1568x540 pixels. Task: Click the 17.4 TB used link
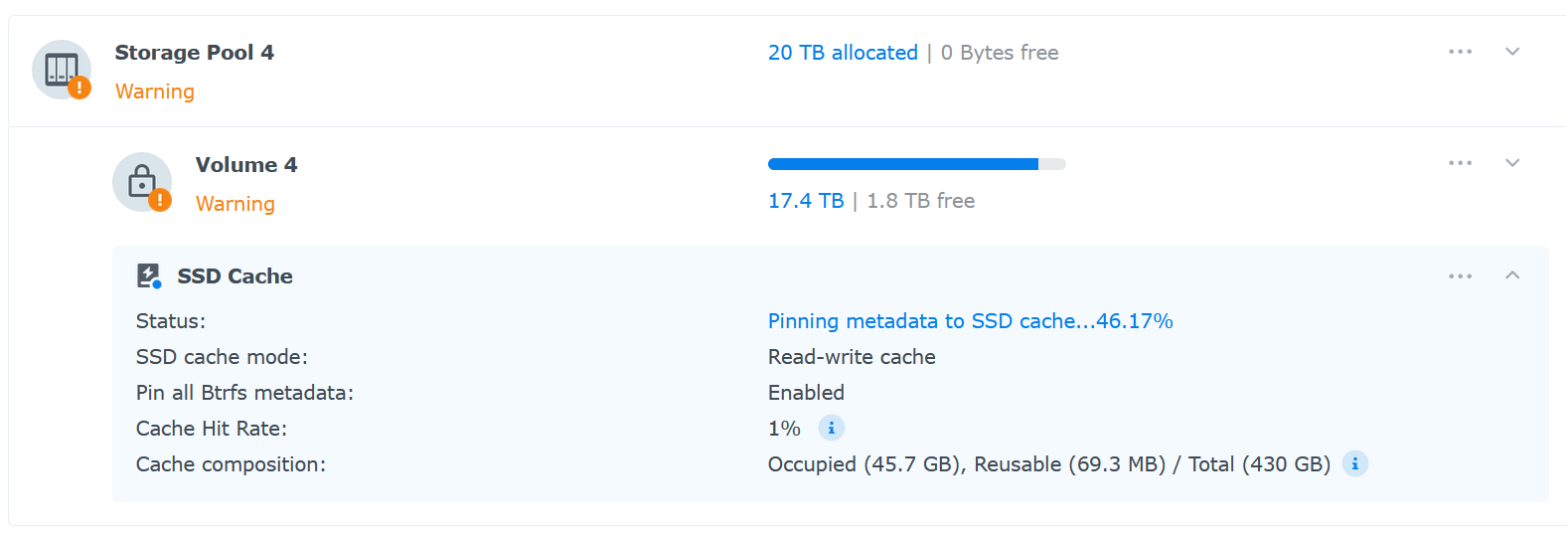click(806, 201)
